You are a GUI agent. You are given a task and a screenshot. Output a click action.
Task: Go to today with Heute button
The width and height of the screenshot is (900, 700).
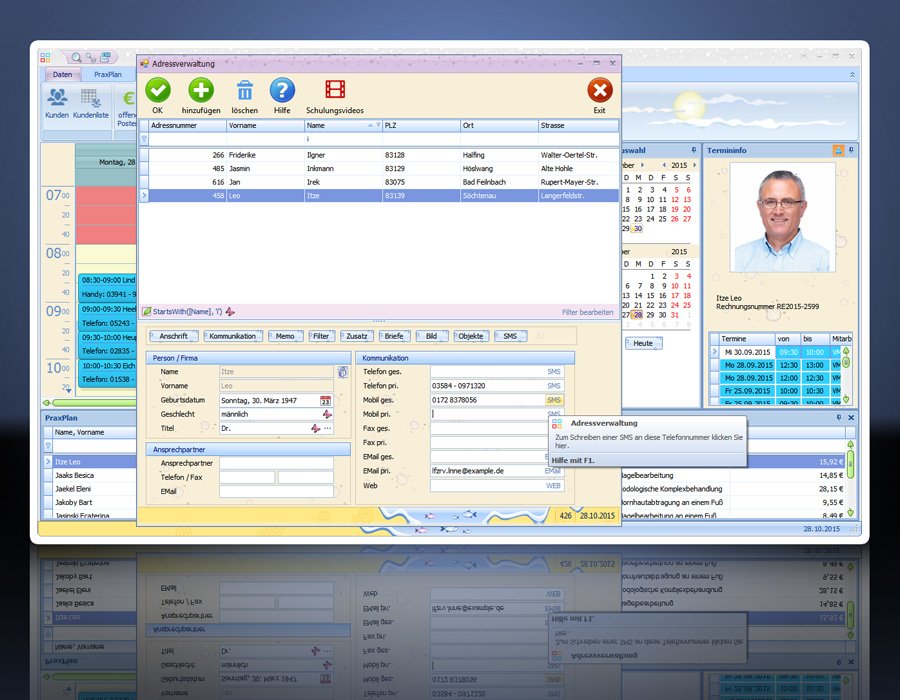pyautogui.click(x=643, y=343)
